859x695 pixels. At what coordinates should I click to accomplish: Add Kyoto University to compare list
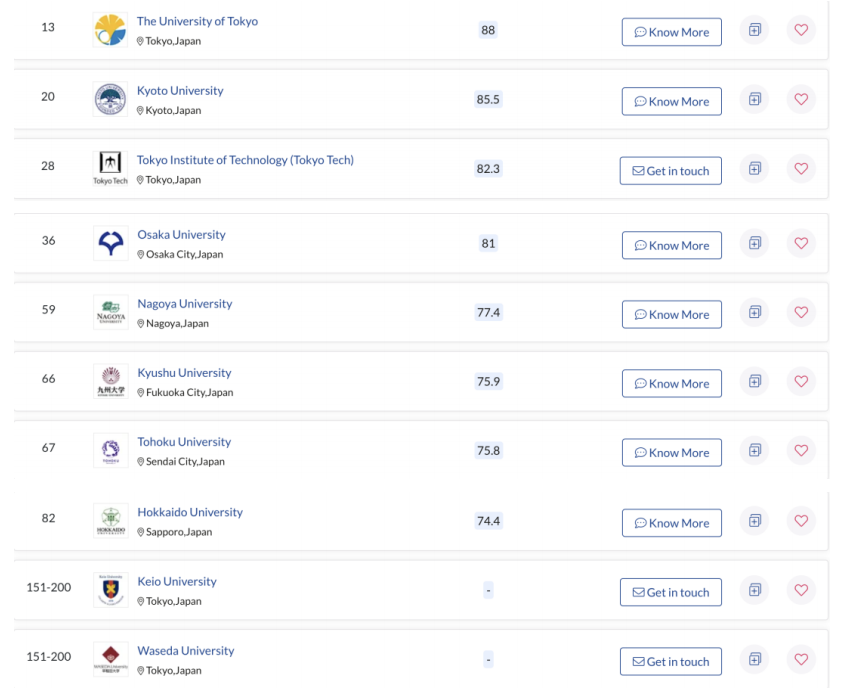tap(754, 99)
